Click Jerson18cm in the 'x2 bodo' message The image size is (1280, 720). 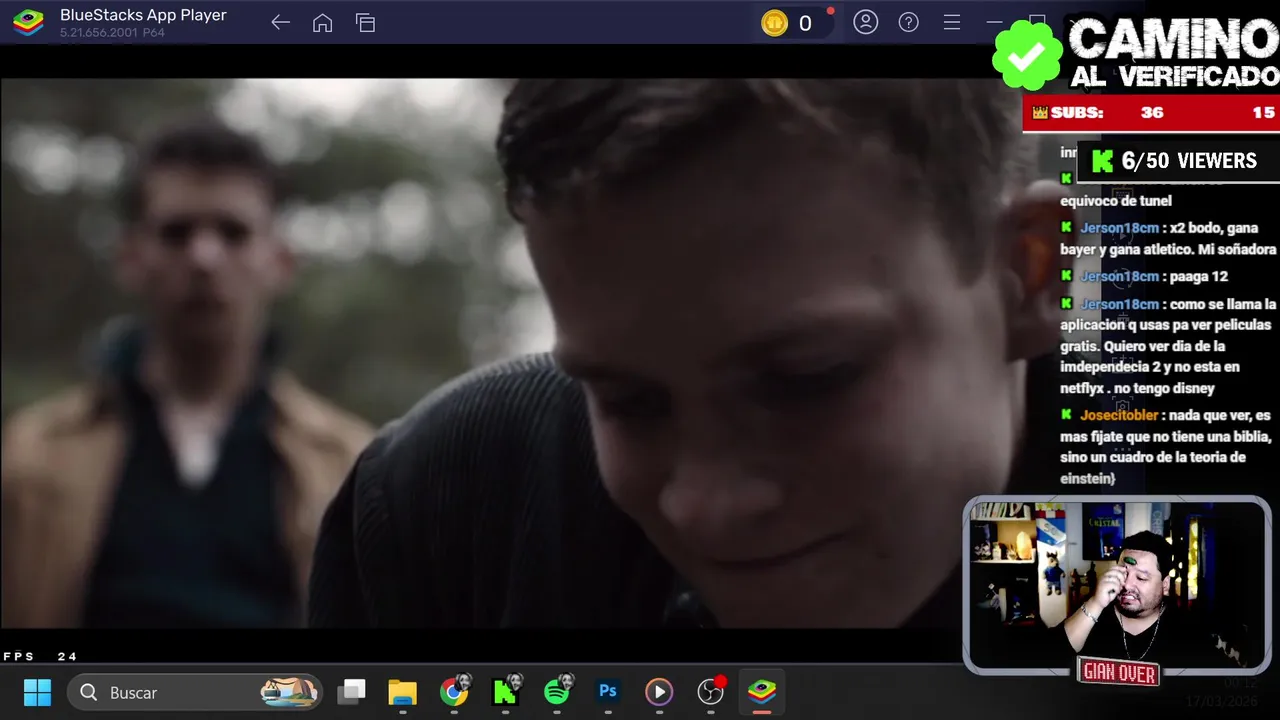click(1119, 228)
